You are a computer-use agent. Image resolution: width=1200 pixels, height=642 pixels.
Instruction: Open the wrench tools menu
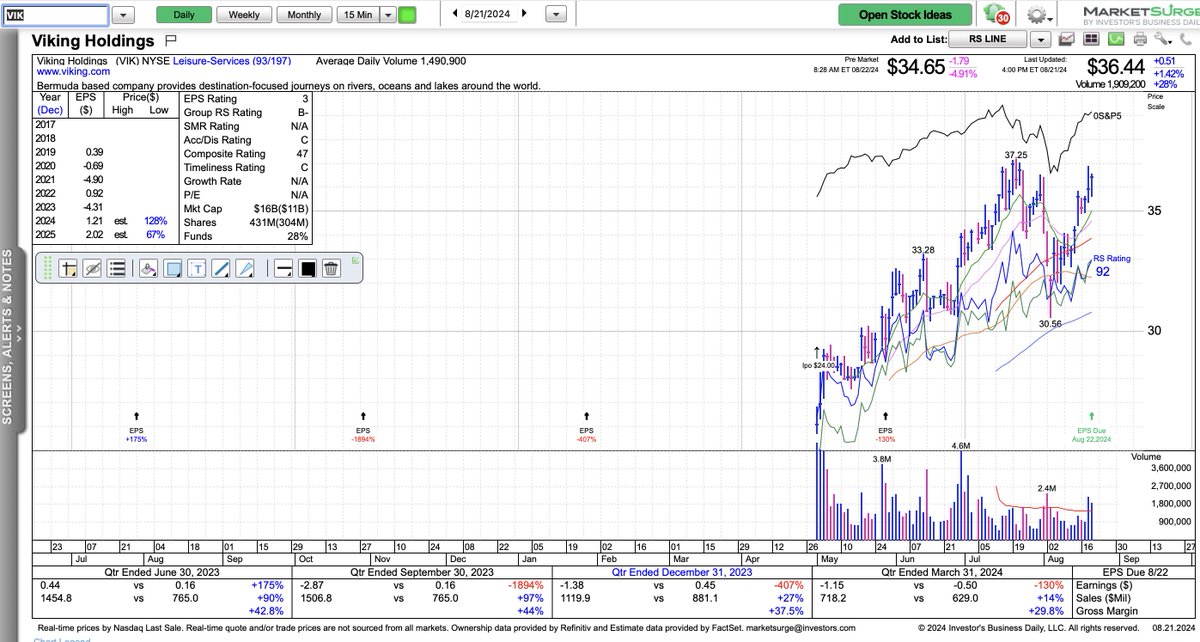[x=1162, y=40]
